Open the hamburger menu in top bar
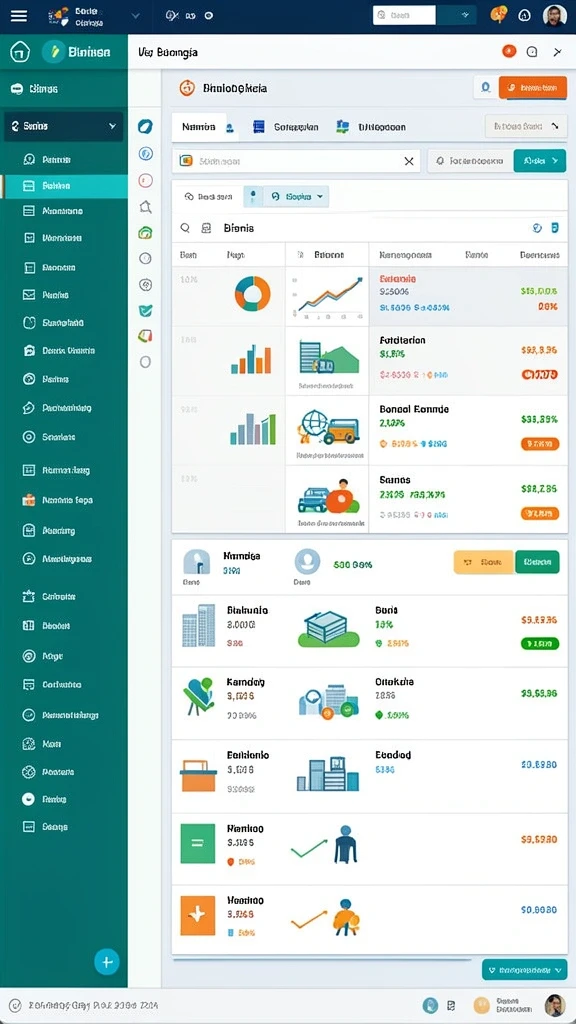Viewport: 576px width, 1024px height. tap(19, 16)
